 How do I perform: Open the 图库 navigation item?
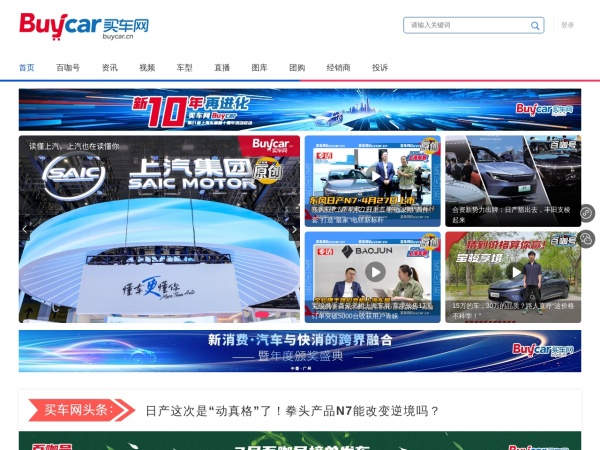point(259,68)
